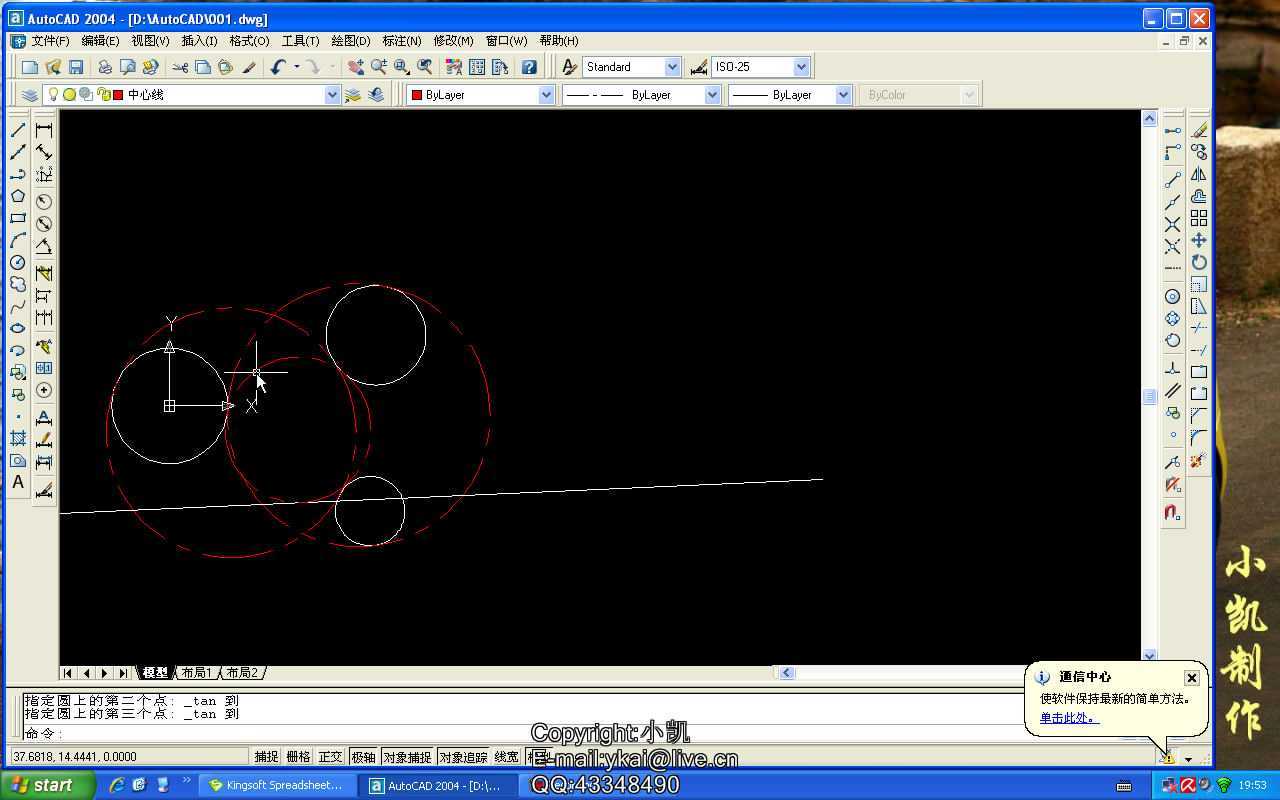
Task: Open the 中心线 layer dropdown
Action: pos(332,95)
